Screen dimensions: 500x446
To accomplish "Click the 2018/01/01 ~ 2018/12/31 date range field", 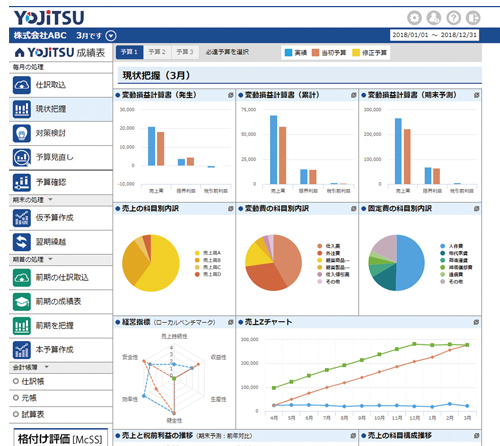I will tap(435, 35).
